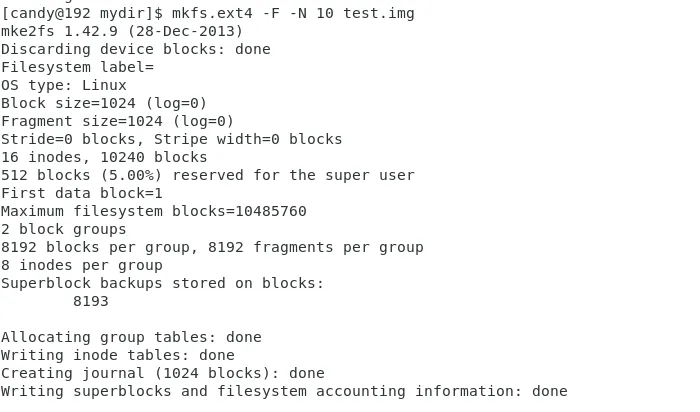Click the '8 inodes per group' line
700x412 pixels.
point(81,265)
